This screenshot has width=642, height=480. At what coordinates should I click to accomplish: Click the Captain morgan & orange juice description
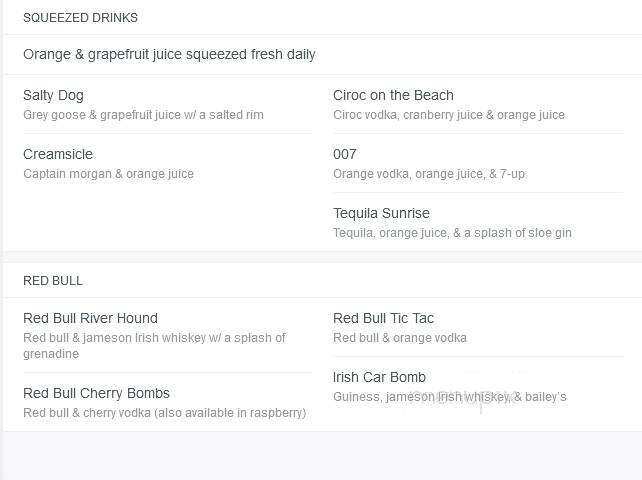tap(109, 174)
